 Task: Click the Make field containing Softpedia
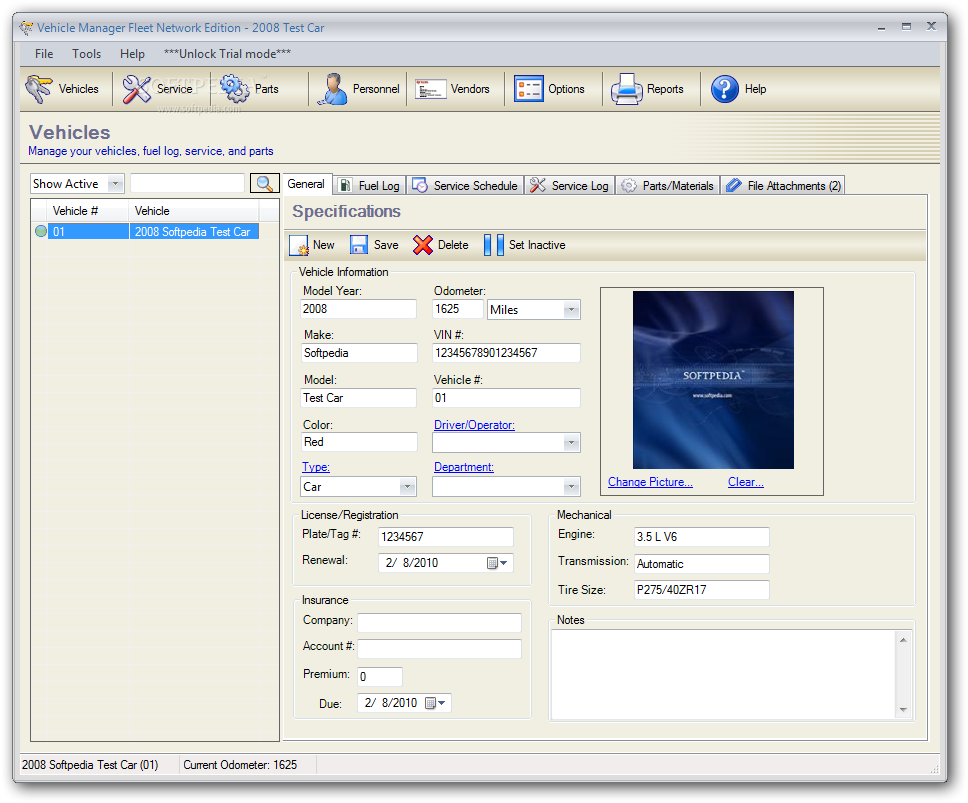(359, 353)
